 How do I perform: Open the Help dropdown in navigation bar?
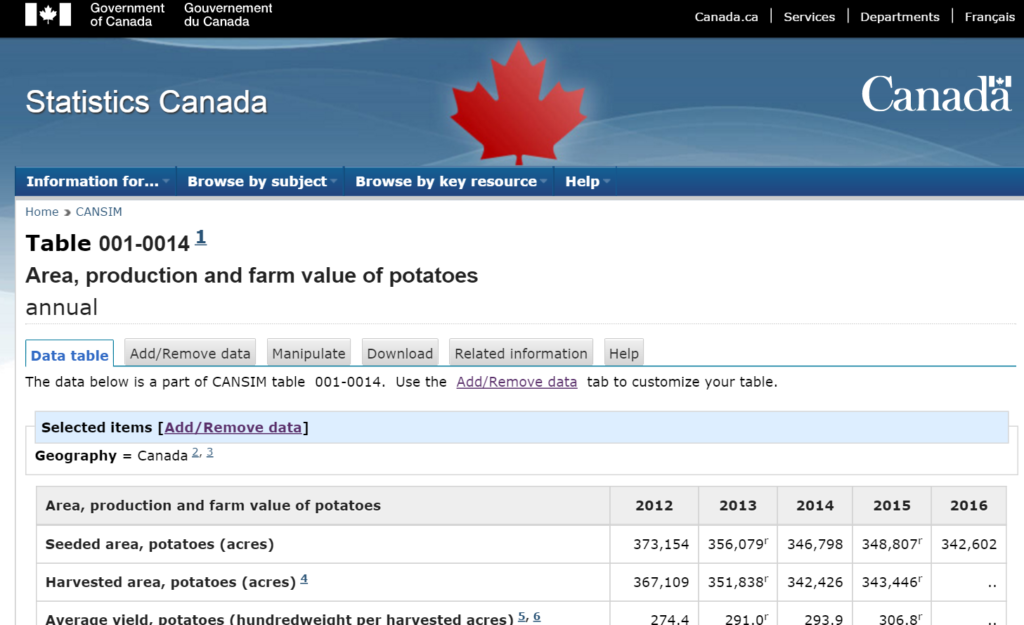tap(585, 181)
